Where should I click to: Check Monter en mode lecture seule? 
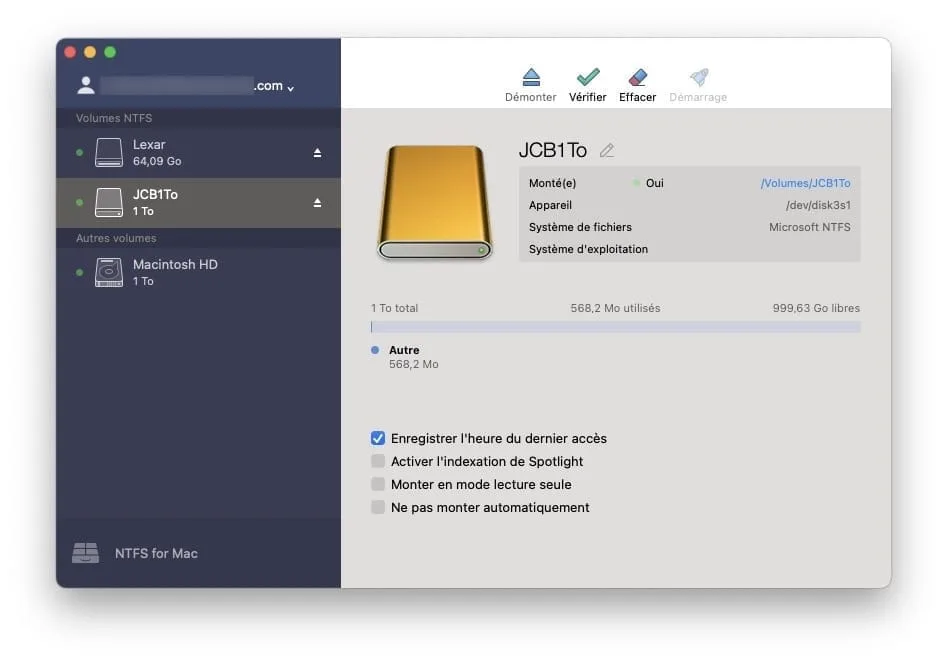378,484
